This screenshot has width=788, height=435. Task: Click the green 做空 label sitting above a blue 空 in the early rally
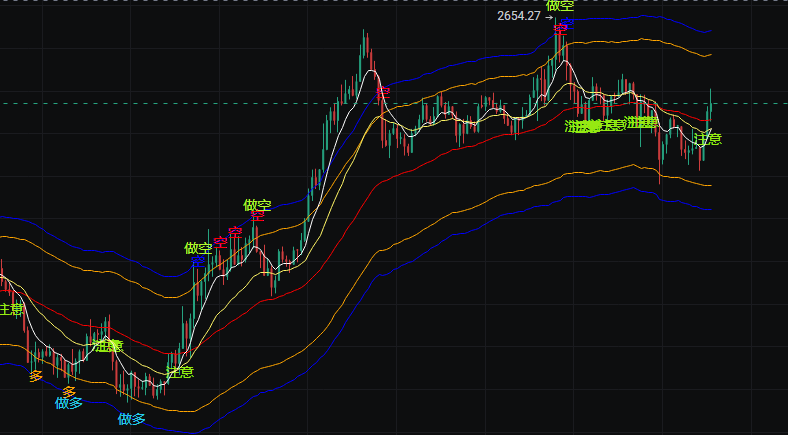tap(198, 248)
